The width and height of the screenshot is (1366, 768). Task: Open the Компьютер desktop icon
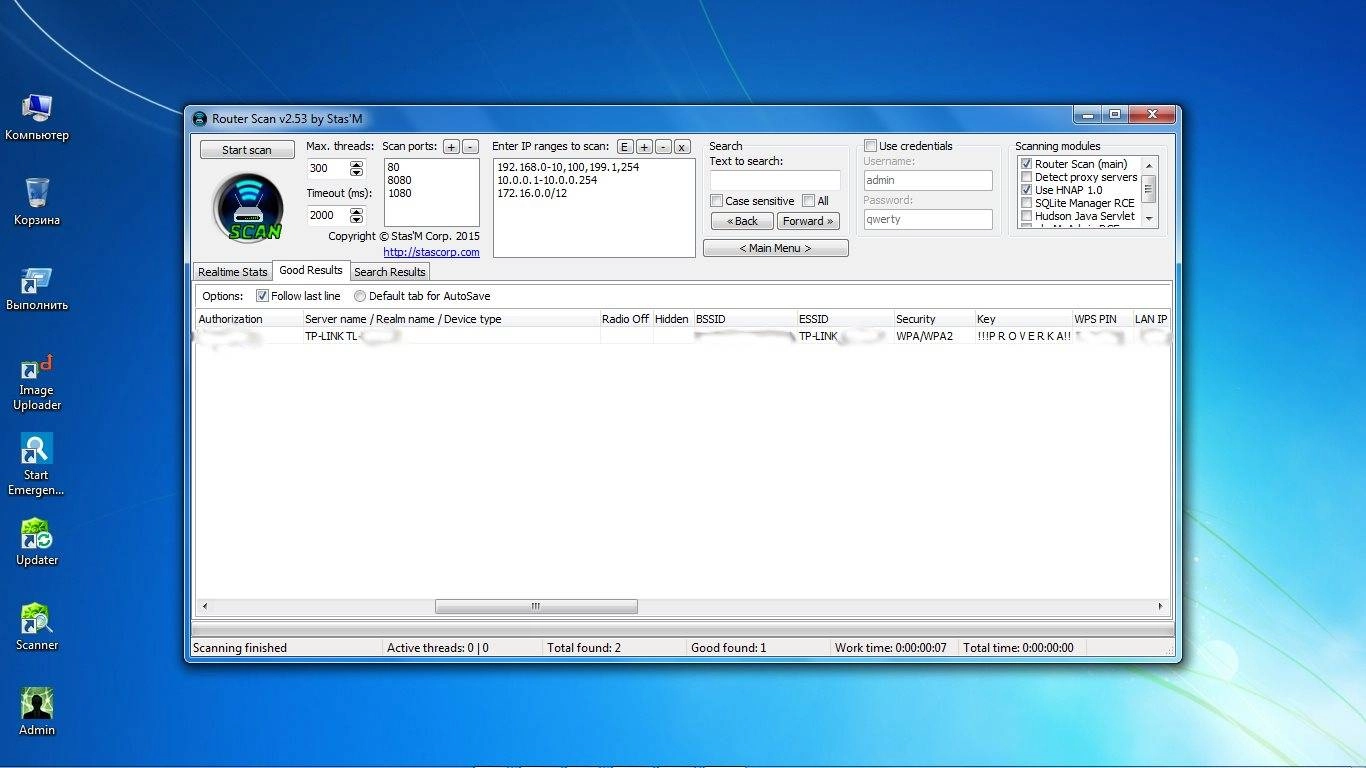coord(37,117)
